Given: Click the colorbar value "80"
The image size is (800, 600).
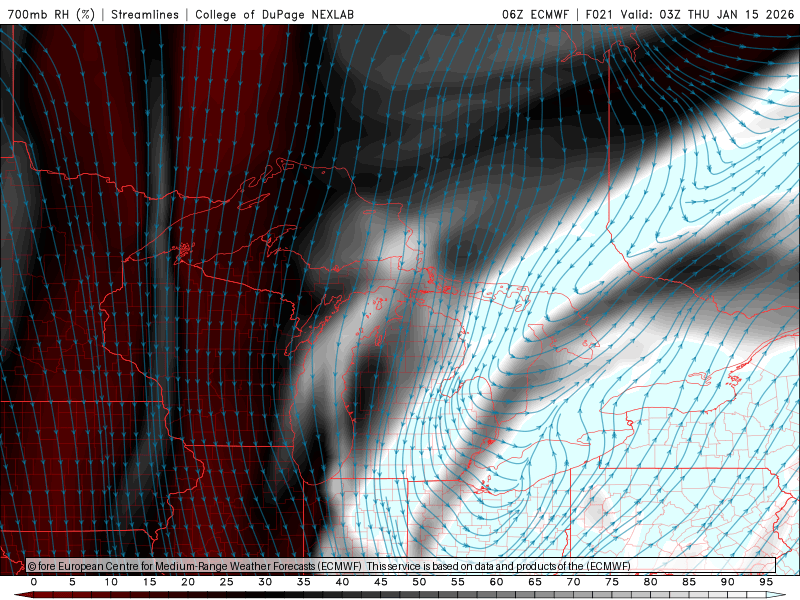Looking at the screenshot, I should click(651, 582).
